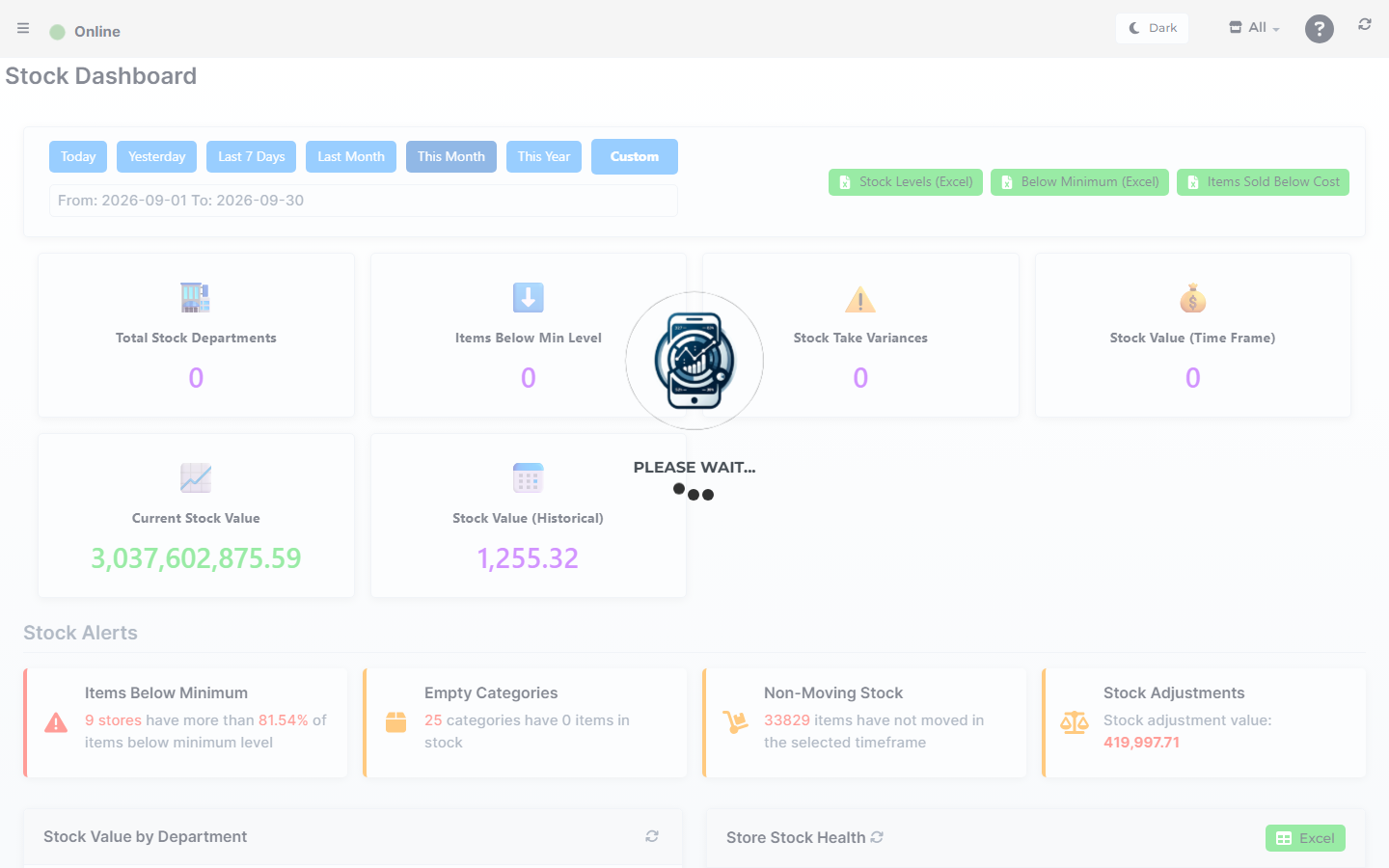Image resolution: width=1389 pixels, height=868 pixels.
Task: Click the red warning triangle in Items Below Minimum
Action: [x=57, y=722]
